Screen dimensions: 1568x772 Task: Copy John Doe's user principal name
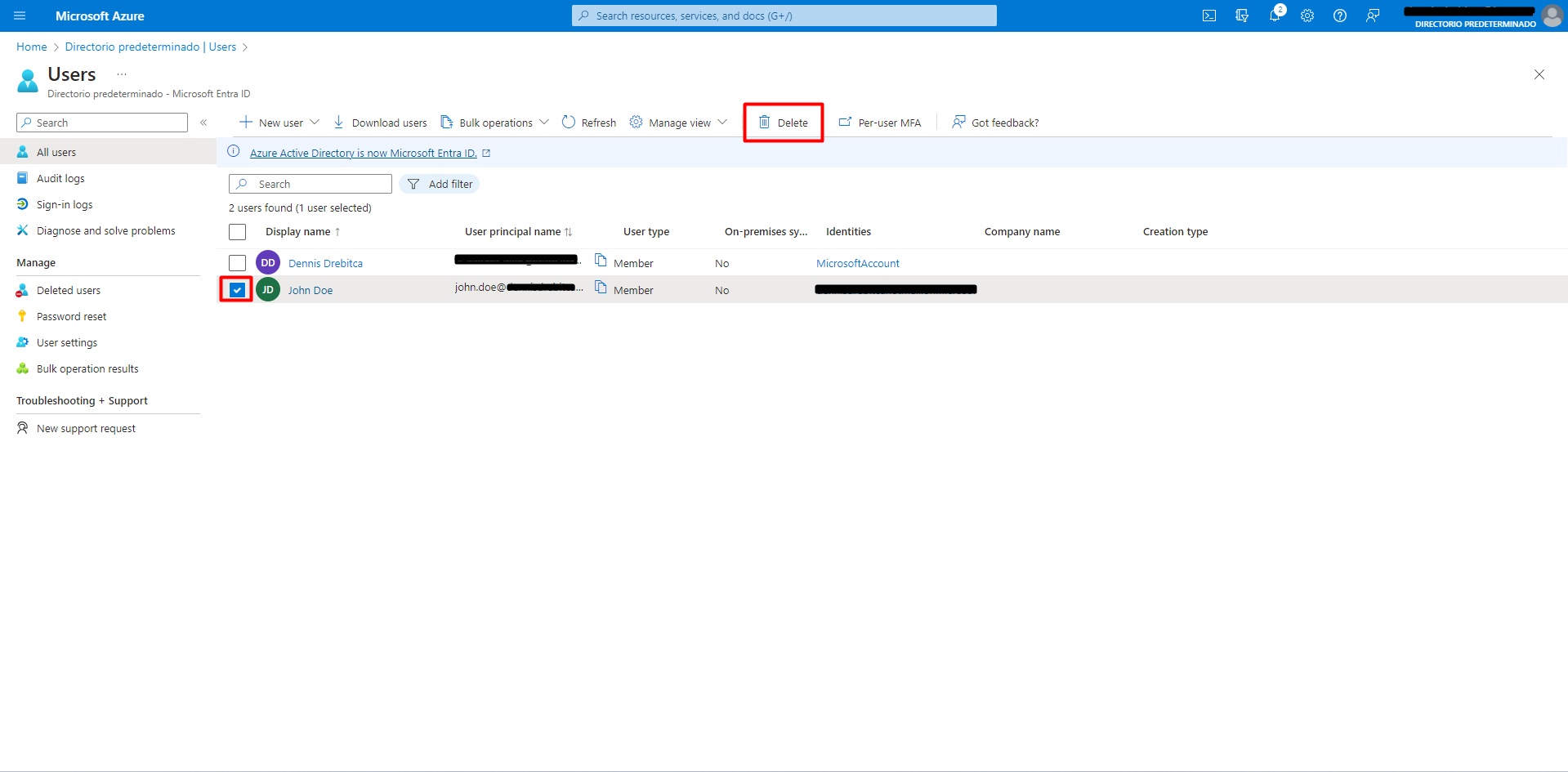click(x=601, y=288)
